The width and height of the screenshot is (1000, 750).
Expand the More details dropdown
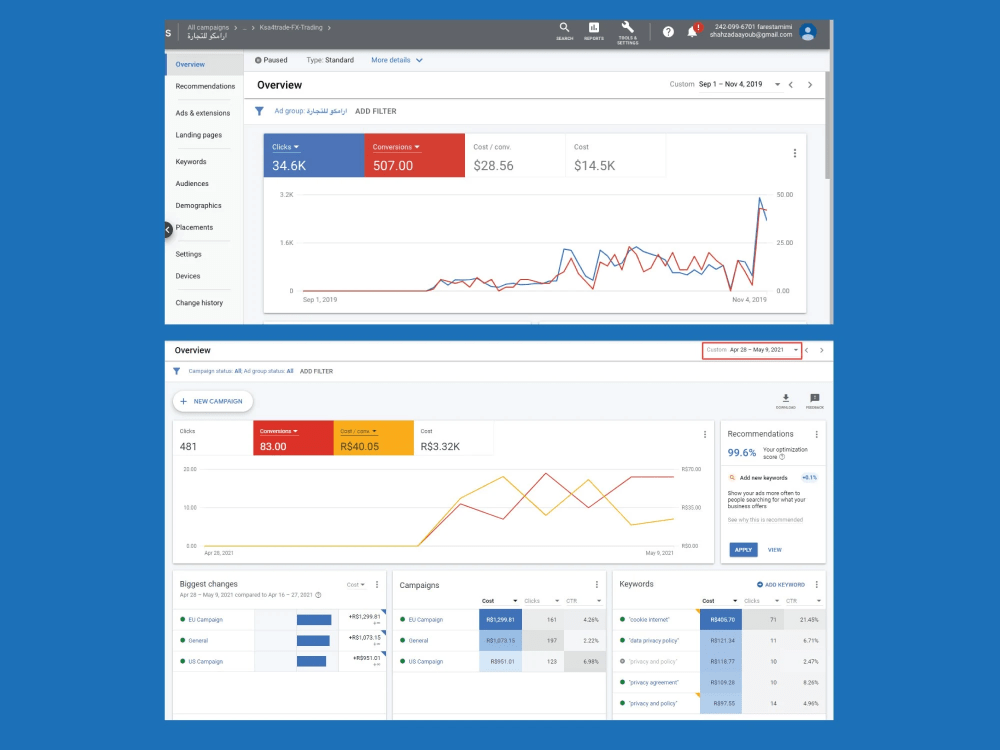pos(397,60)
